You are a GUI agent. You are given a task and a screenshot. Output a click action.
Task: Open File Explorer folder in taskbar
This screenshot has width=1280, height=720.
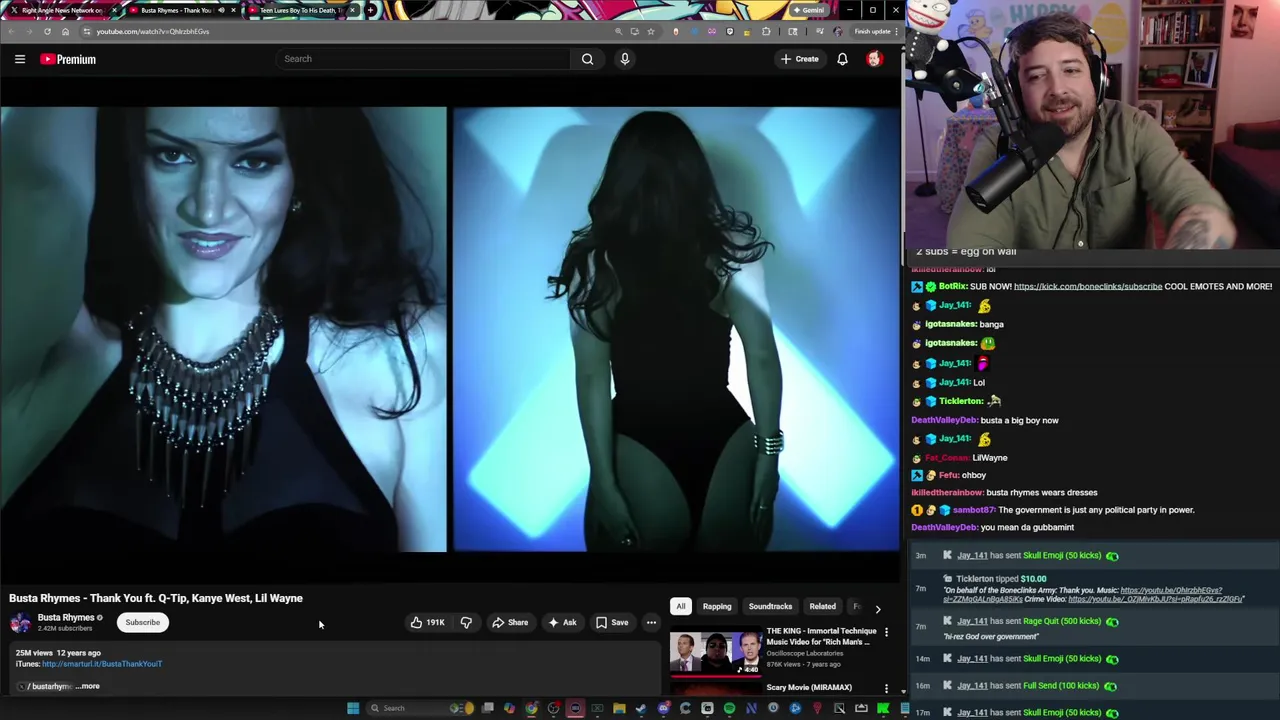619,708
